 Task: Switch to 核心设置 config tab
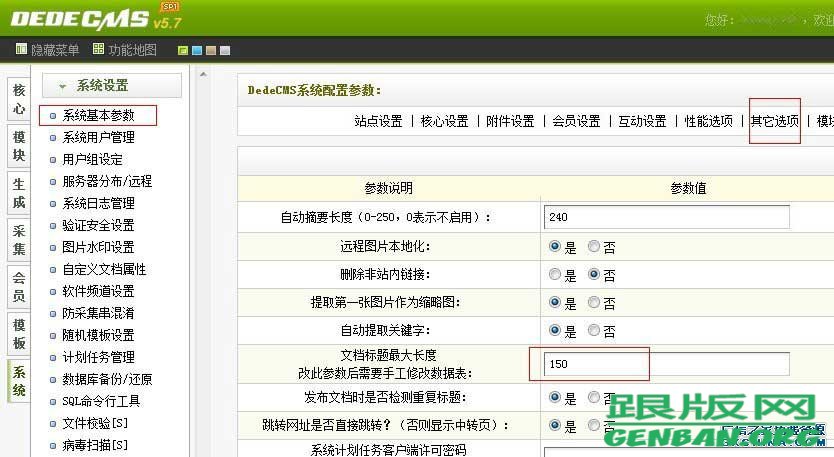pos(444,121)
